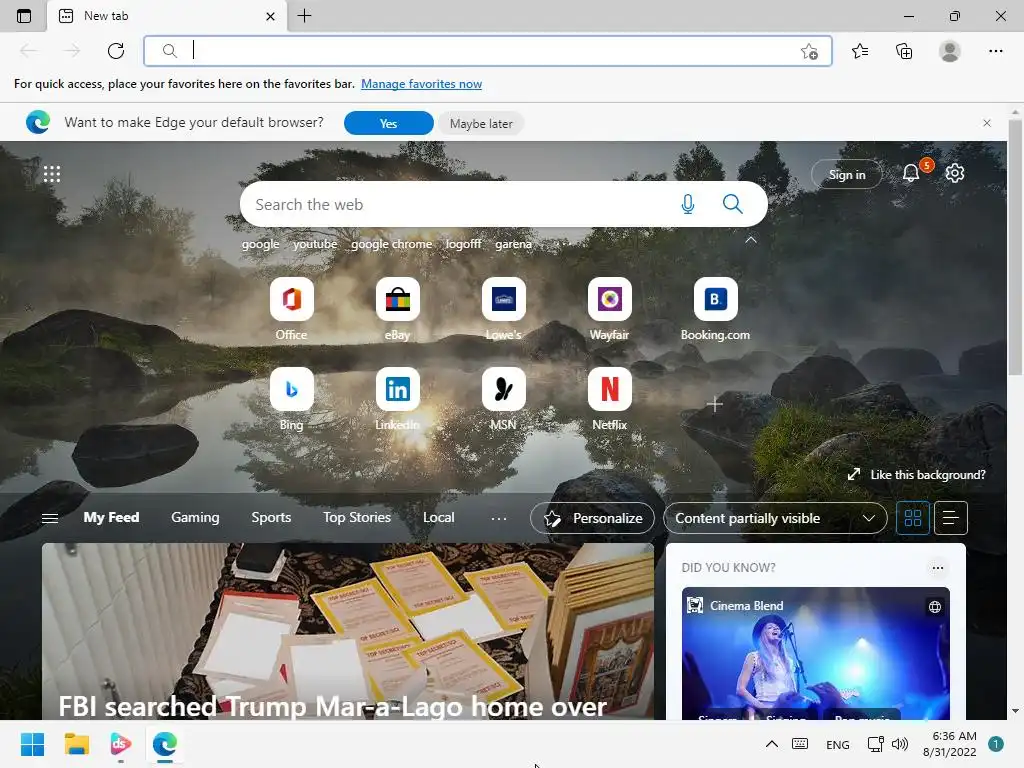1024x768 pixels.
Task: Expand the Content partially visible dropdown
Action: 775,518
